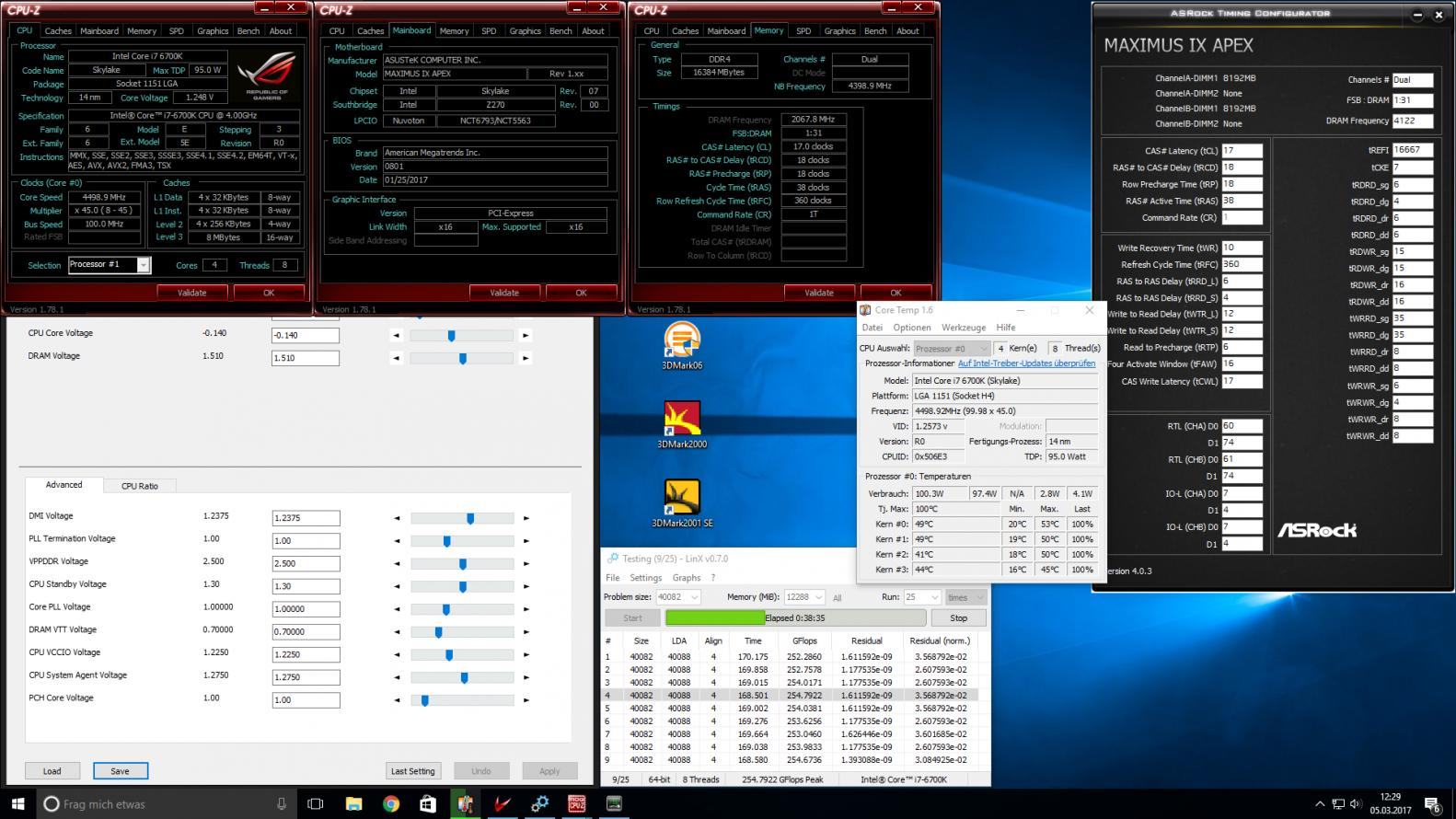Viewport: 1456px width, 819px height.
Task: Open Task View from the taskbar
Action: click(315, 803)
